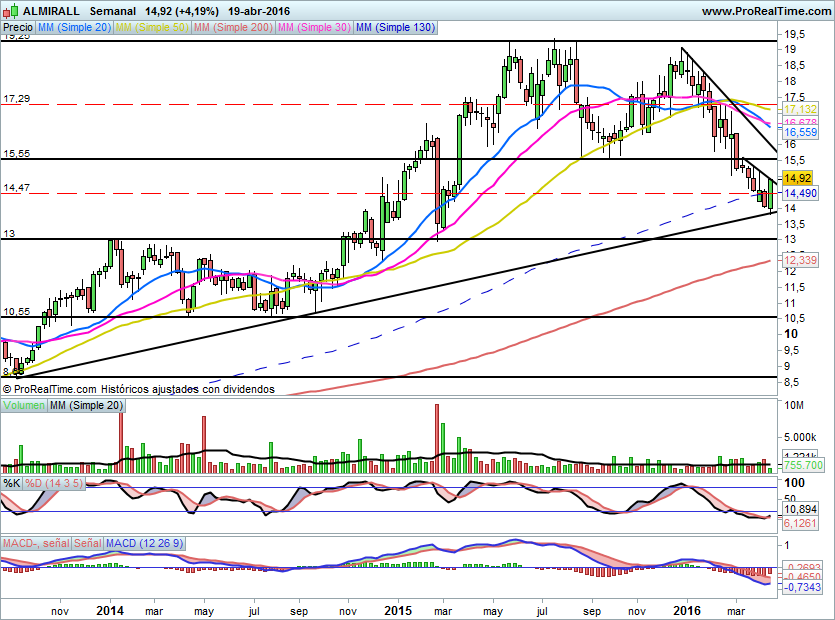Click the 15,55 support level label
The height and width of the screenshot is (620, 835).
[17, 153]
